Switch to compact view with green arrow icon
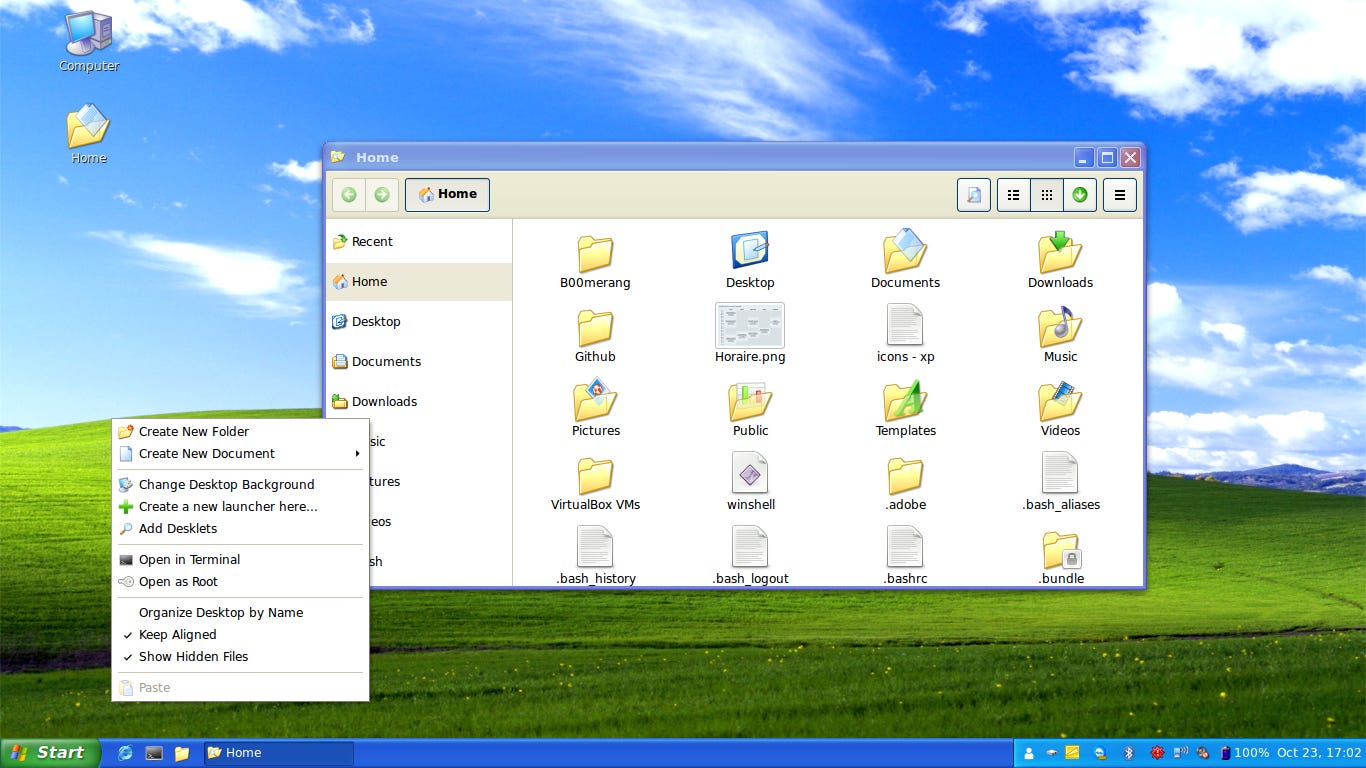This screenshot has width=1366, height=768. [x=1079, y=194]
